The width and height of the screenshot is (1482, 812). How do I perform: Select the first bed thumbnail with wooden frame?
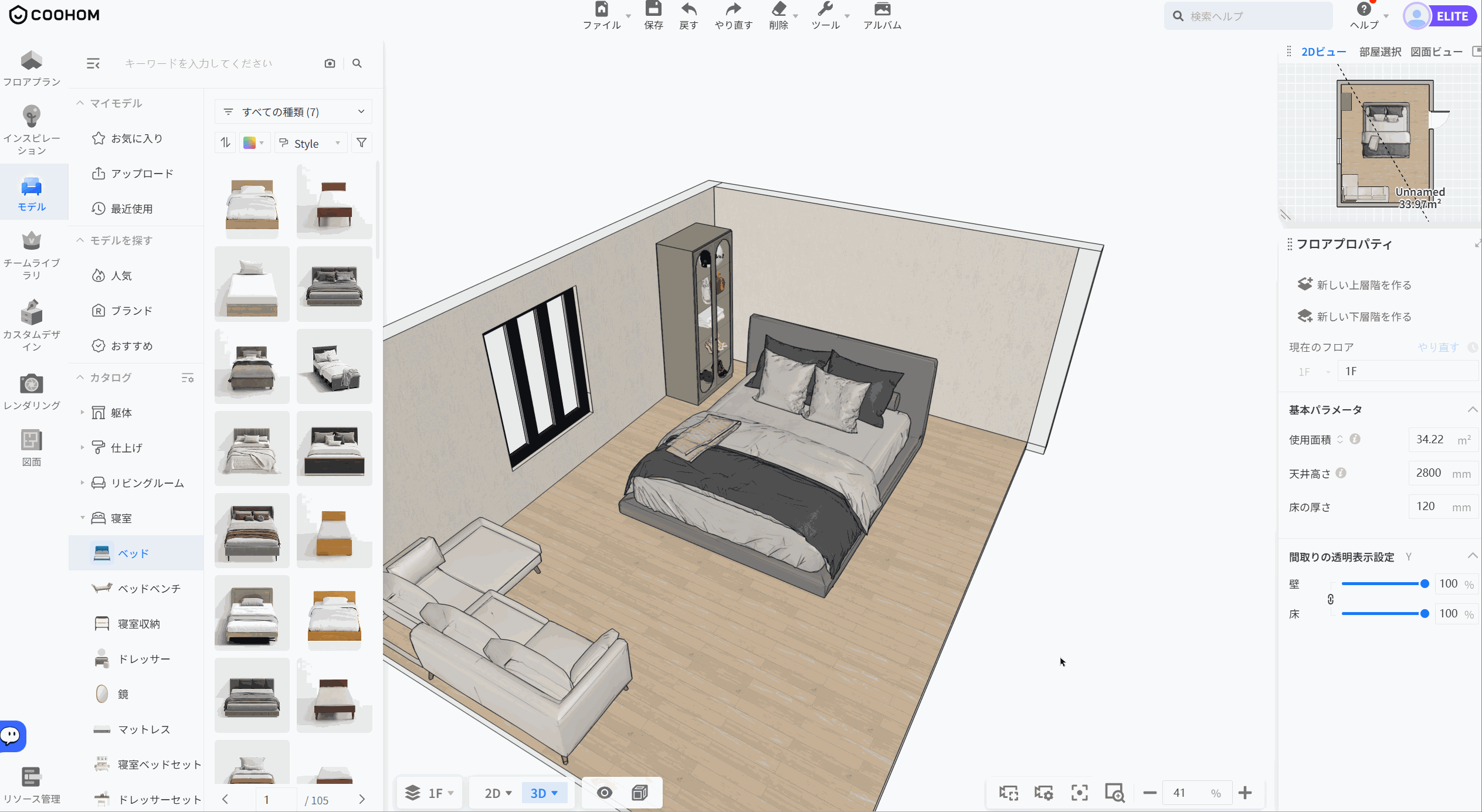tap(252, 202)
